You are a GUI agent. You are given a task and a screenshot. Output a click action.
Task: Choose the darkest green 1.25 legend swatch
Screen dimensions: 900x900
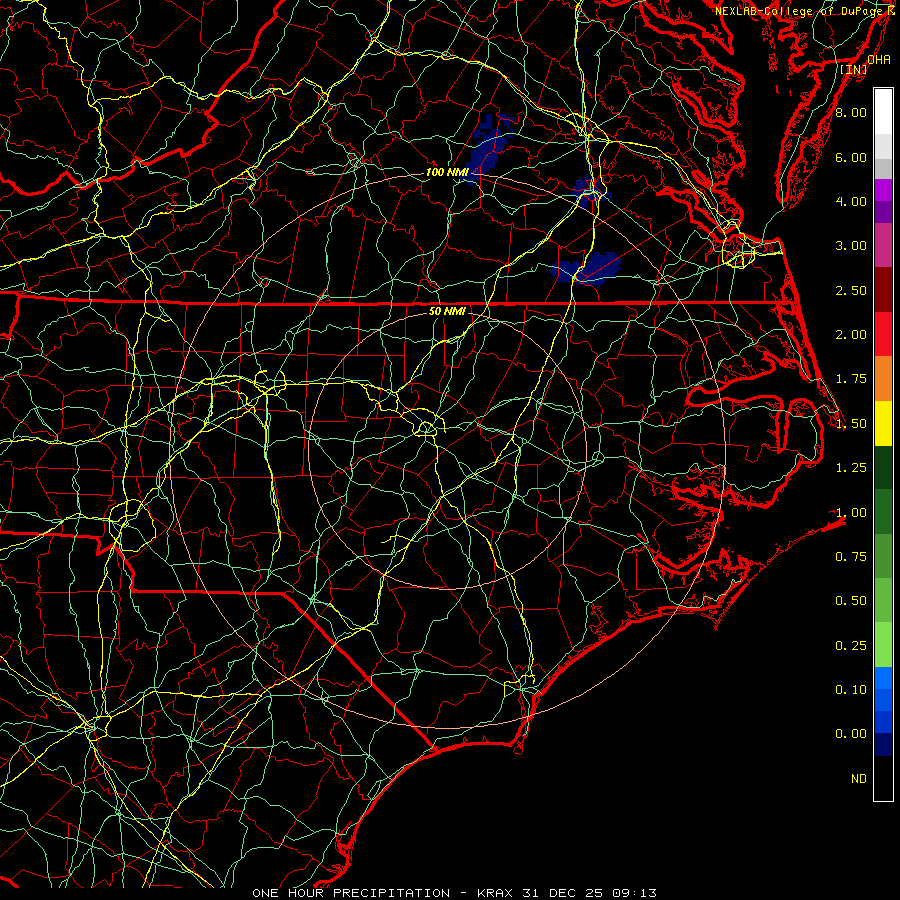pyautogui.click(x=883, y=468)
